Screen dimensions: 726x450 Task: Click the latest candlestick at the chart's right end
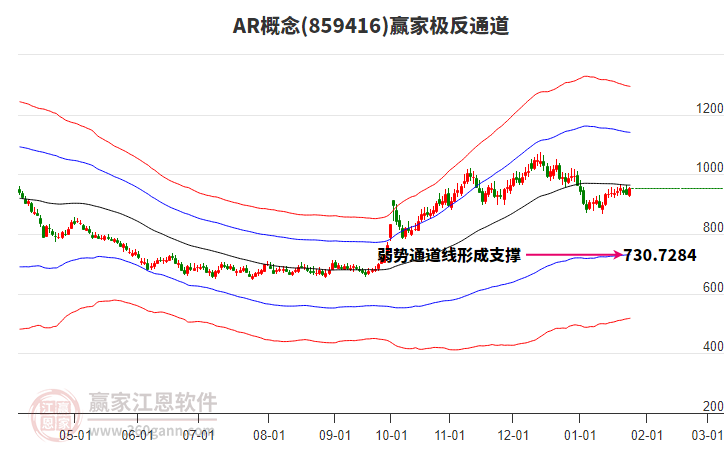629,191
